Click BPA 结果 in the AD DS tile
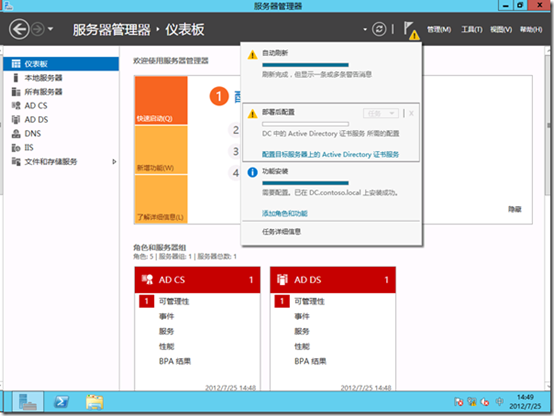Screen dimensions: 554x416 (310, 361)
